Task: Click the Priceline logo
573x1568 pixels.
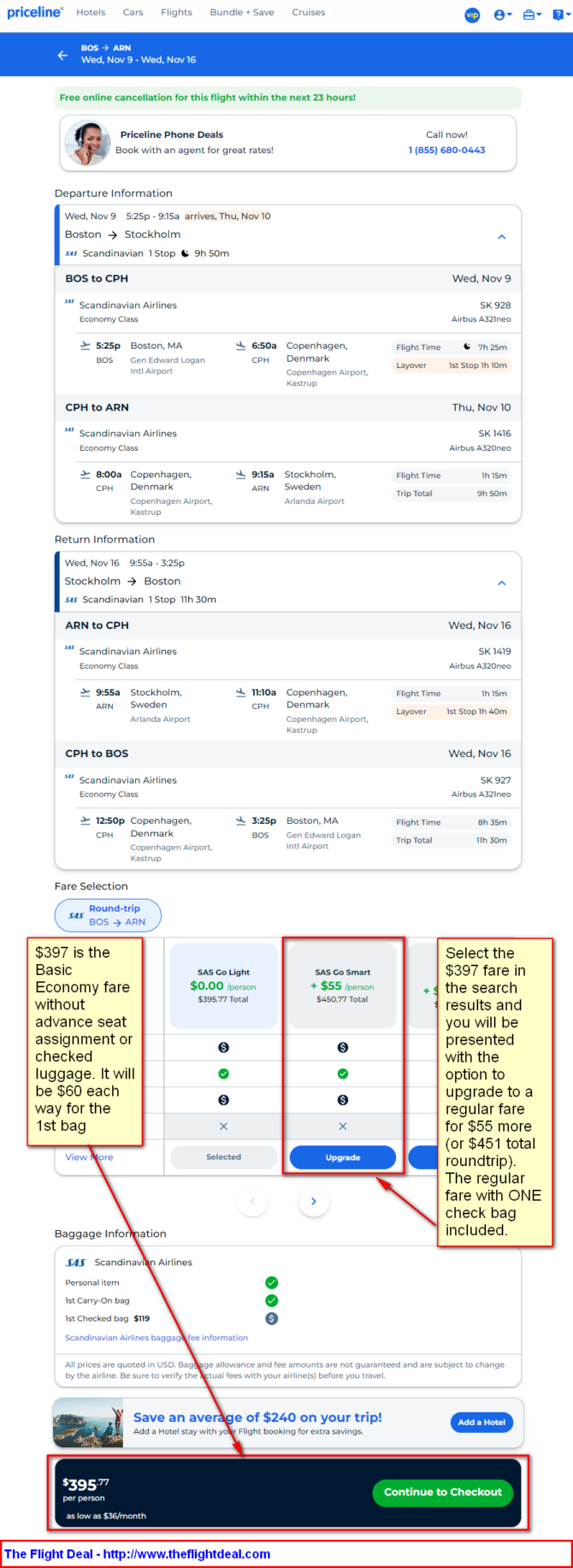Action: click(34, 12)
